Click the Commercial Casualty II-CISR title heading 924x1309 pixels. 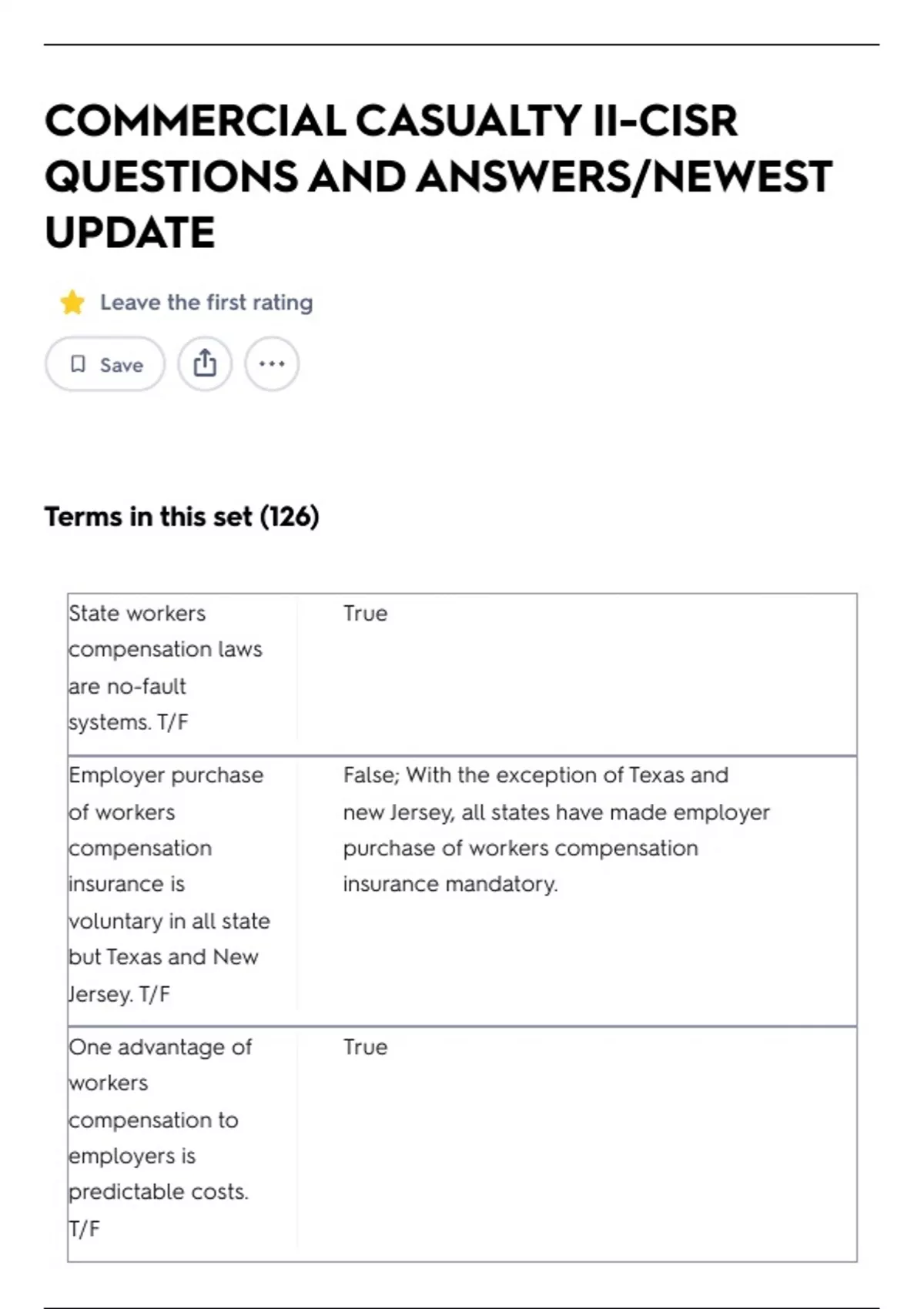(x=438, y=176)
